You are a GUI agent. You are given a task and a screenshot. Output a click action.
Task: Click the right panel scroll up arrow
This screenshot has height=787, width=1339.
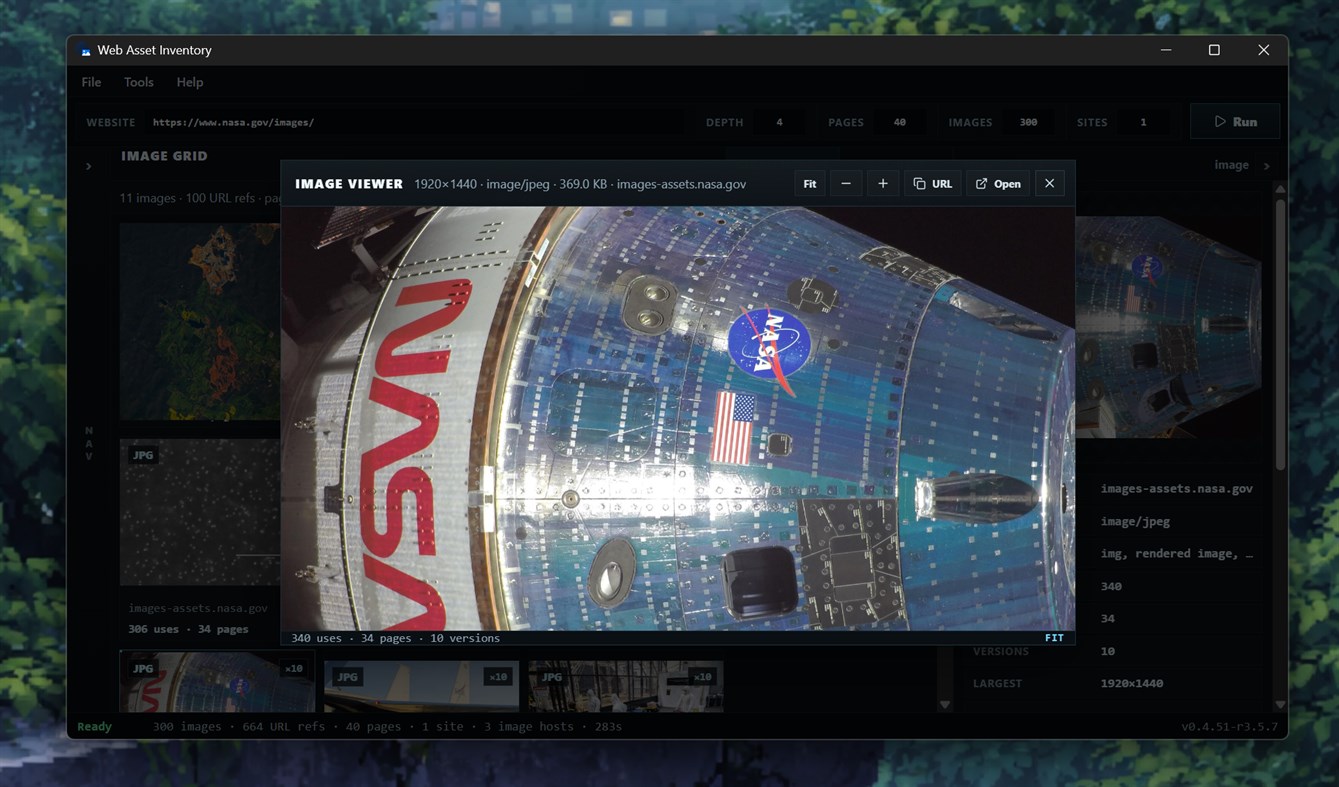tap(1280, 189)
